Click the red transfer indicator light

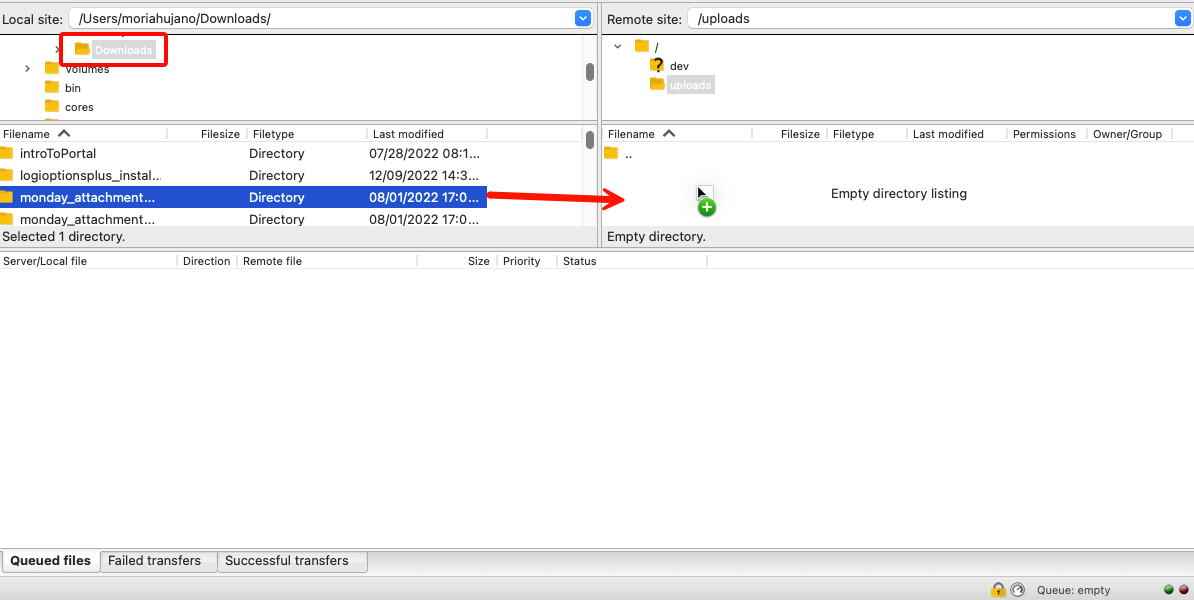tap(1182, 589)
